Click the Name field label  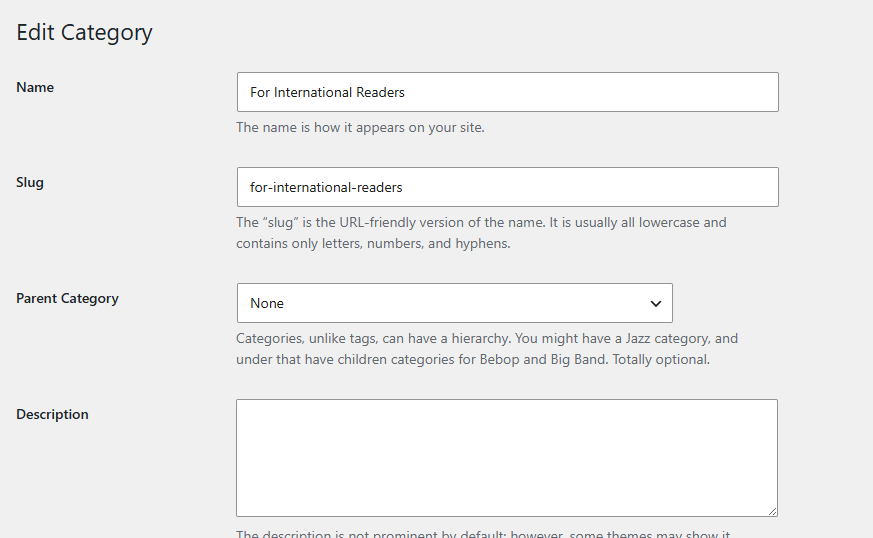35,87
